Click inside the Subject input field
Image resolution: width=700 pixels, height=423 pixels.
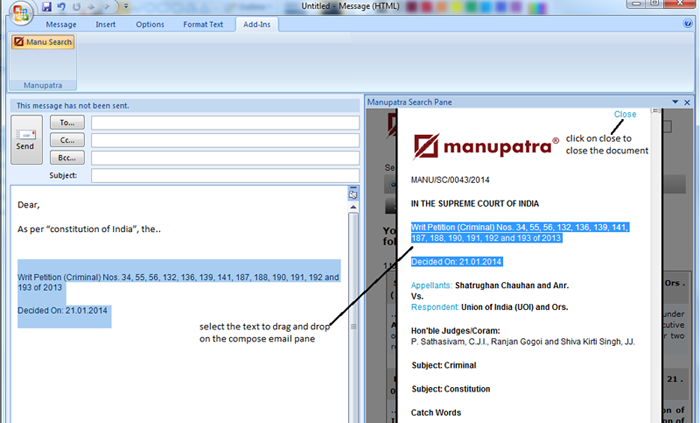pos(224,175)
